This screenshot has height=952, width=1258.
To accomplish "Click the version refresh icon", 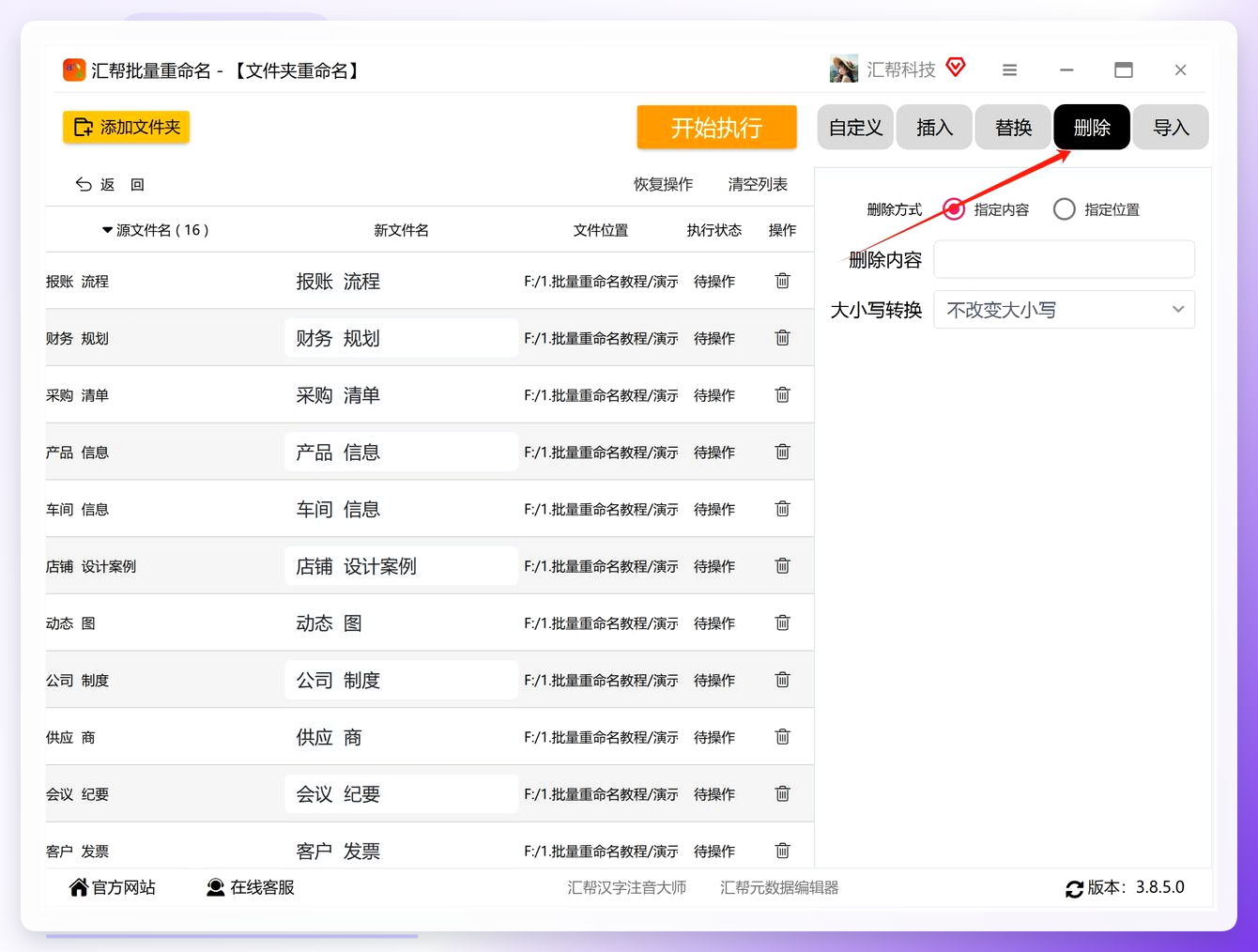I will (1074, 888).
